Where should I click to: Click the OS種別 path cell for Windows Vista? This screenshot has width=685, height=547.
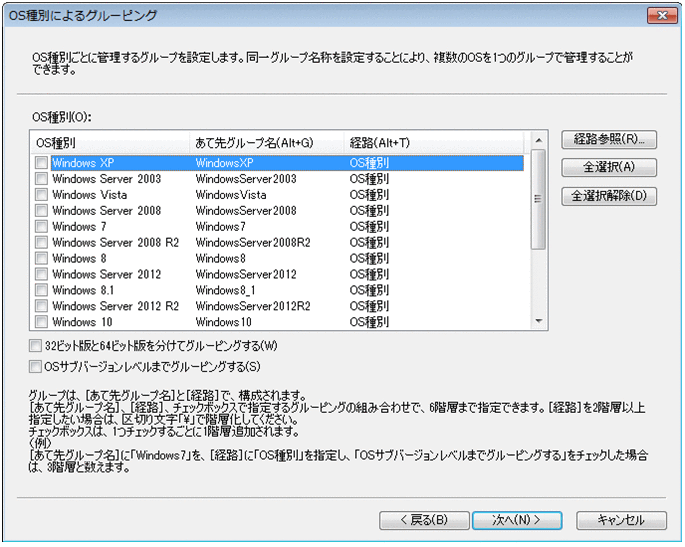(x=369, y=195)
